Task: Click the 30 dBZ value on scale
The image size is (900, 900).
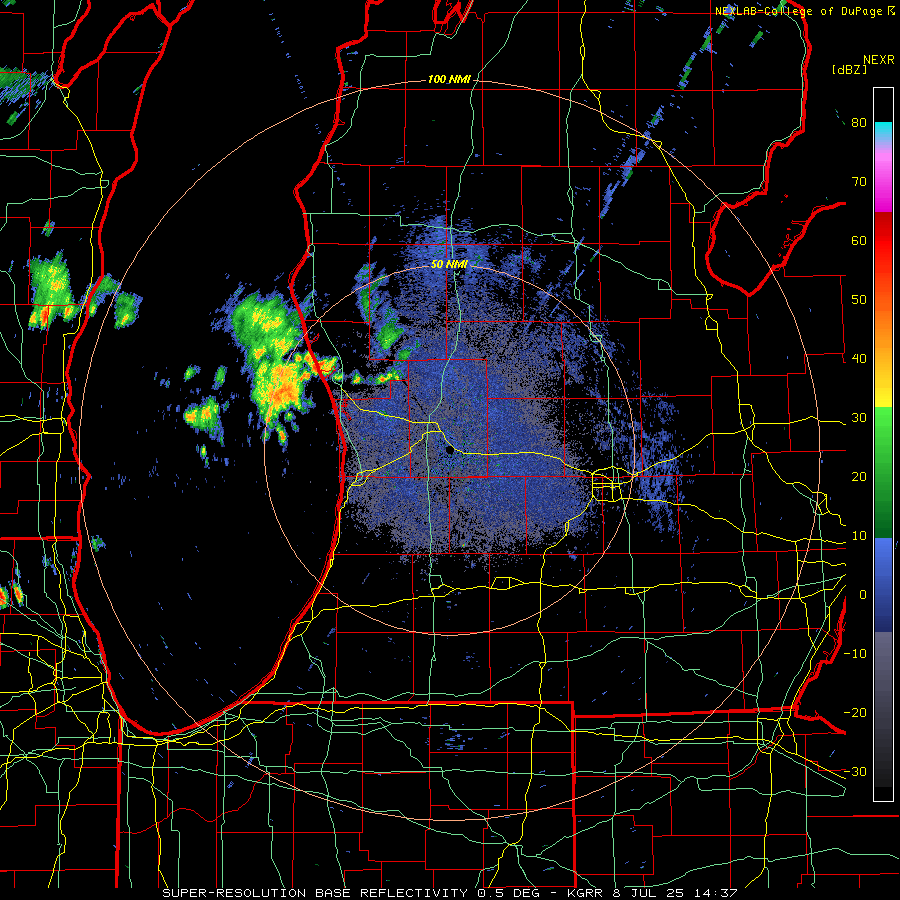Action: tap(859, 418)
